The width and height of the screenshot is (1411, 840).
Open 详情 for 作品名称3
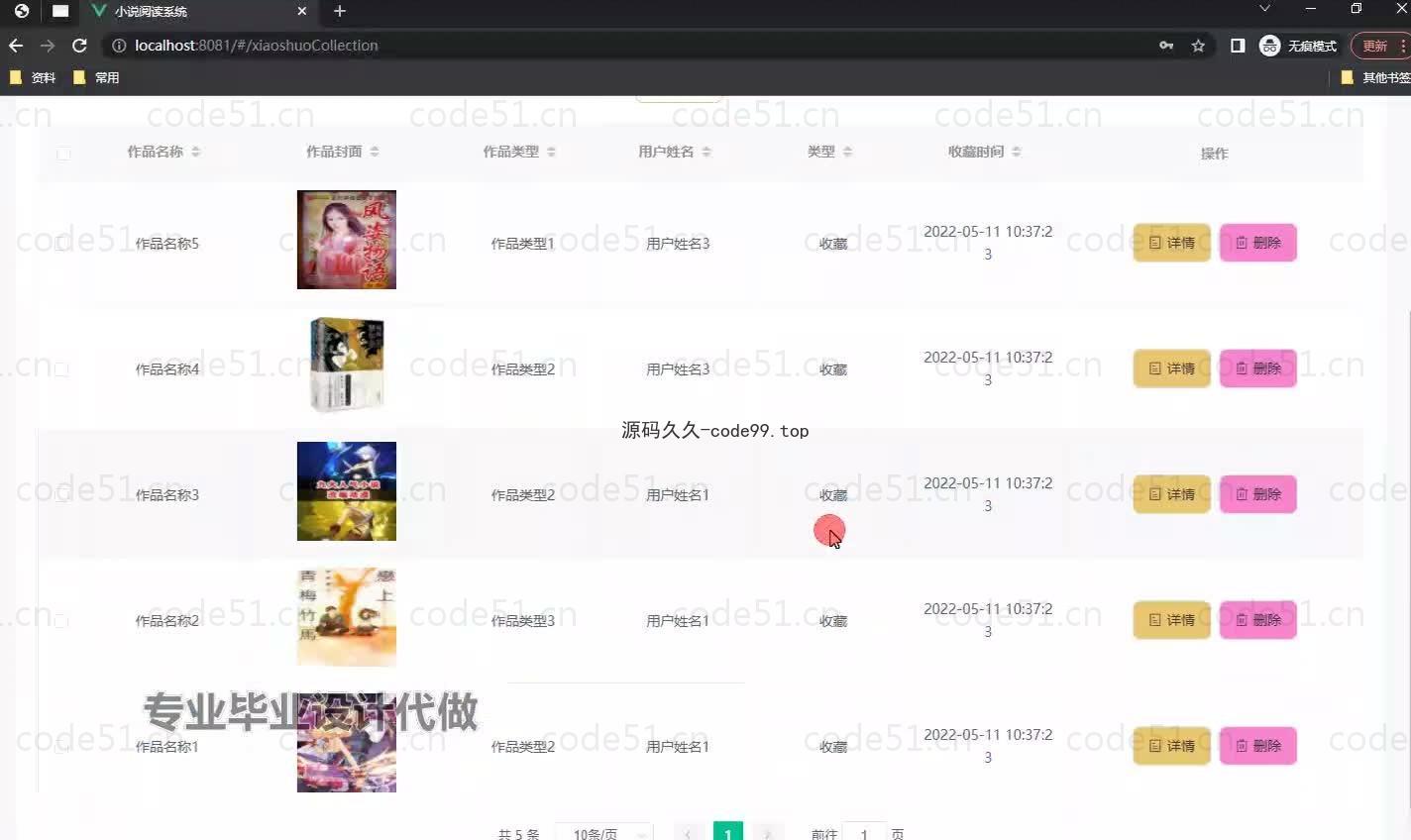coord(1172,494)
